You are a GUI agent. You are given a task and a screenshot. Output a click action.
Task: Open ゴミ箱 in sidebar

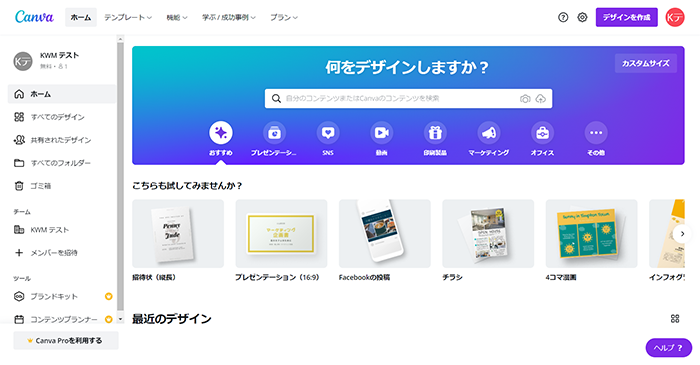tap(62, 186)
